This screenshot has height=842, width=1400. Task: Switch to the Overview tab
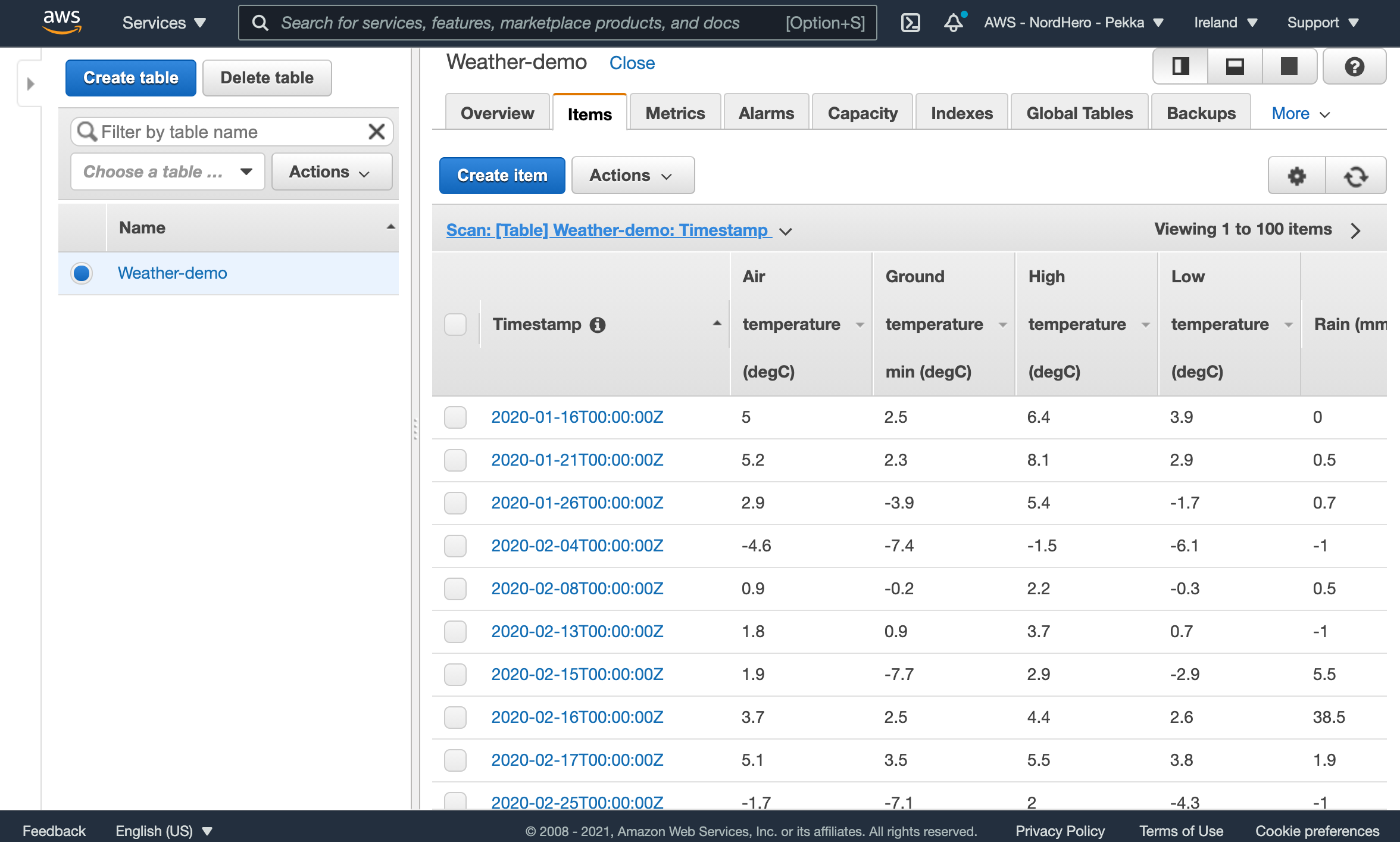tap(498, 113)
